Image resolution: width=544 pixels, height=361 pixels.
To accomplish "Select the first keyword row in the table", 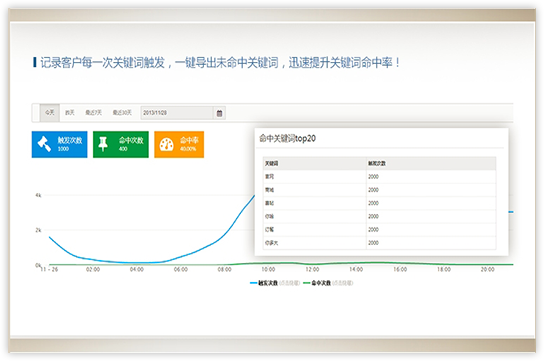I will coord(379,177).
